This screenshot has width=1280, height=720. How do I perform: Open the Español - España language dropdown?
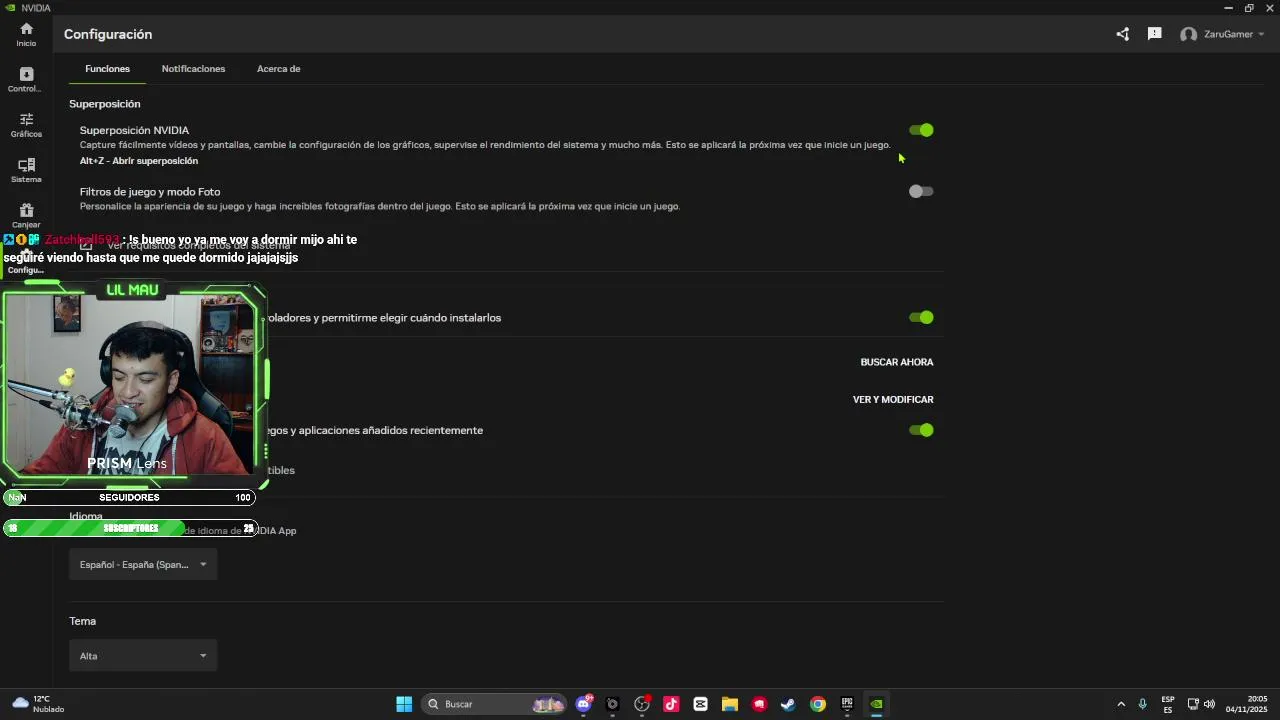point(143,564)
